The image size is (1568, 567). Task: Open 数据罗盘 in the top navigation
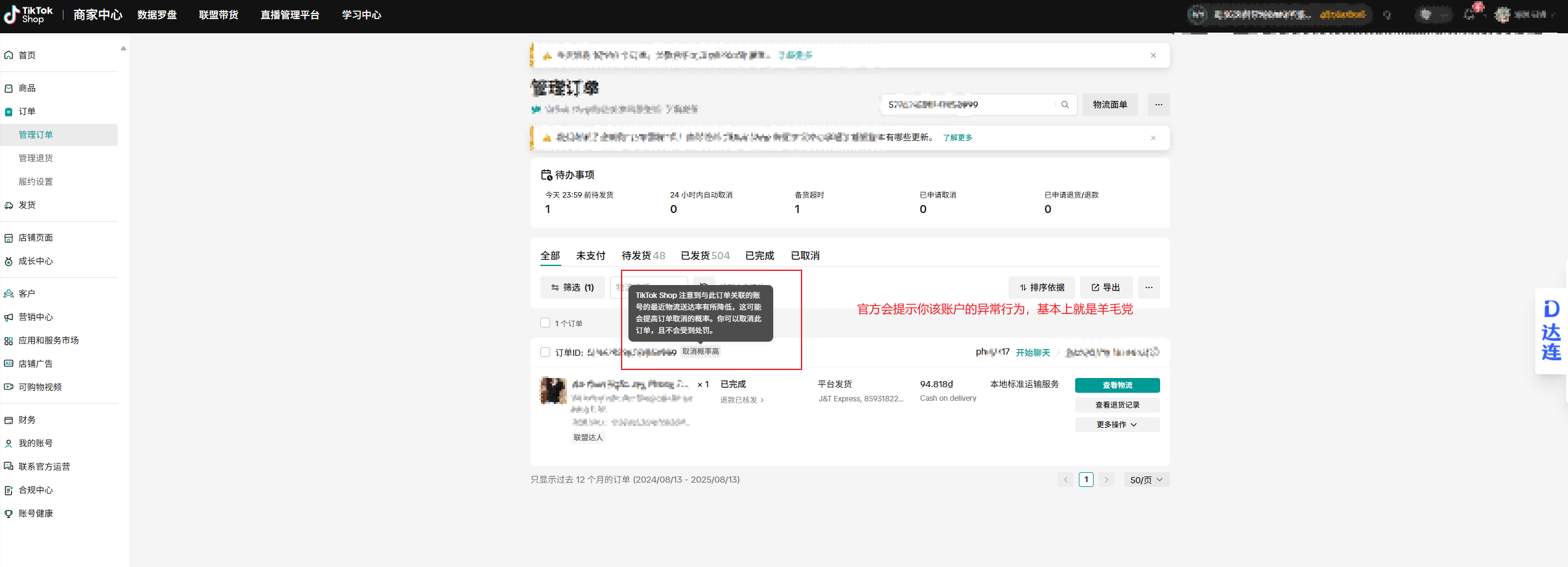pos(157,15)
